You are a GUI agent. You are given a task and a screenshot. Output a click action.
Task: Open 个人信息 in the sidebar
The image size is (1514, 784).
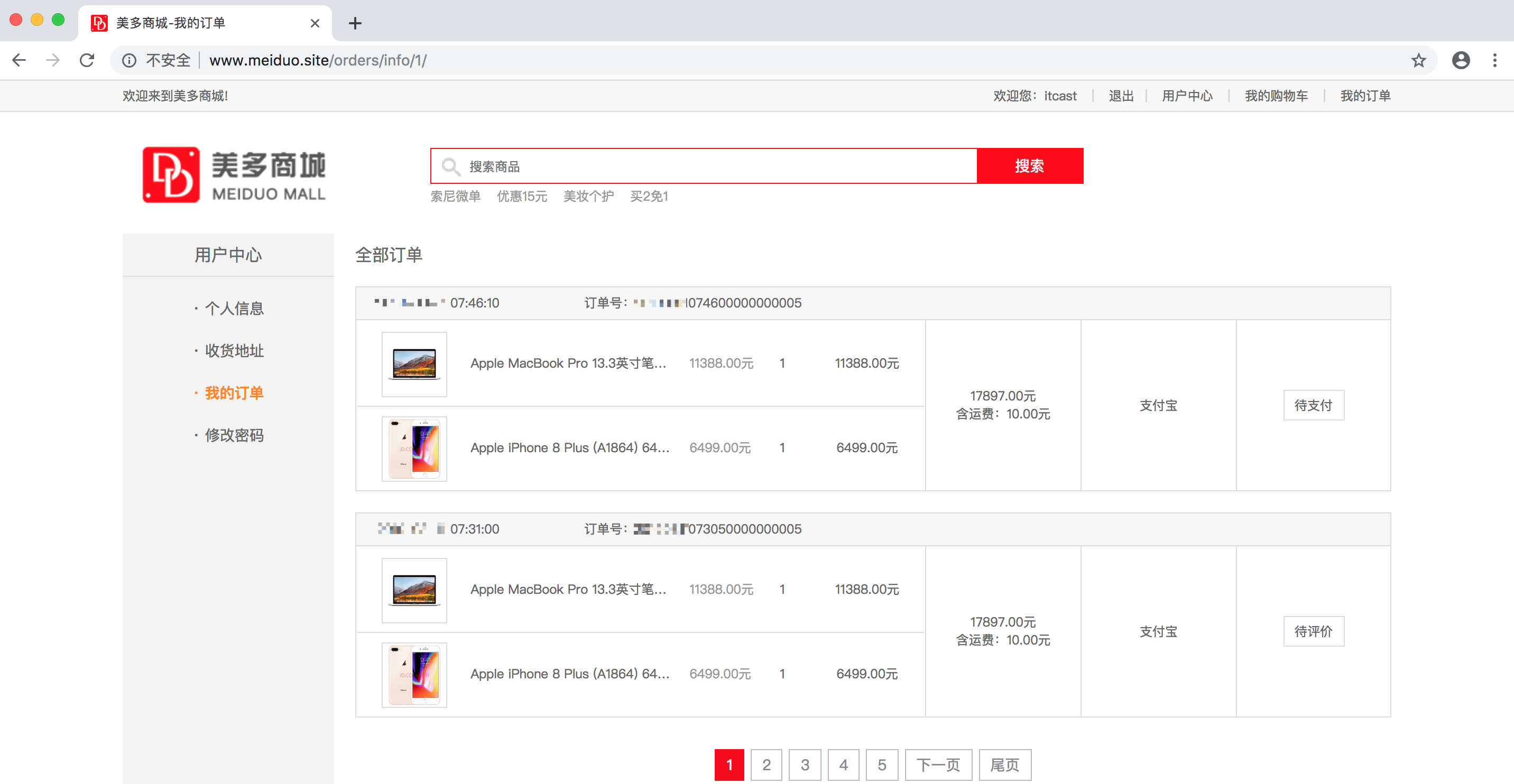coord(234,309)
